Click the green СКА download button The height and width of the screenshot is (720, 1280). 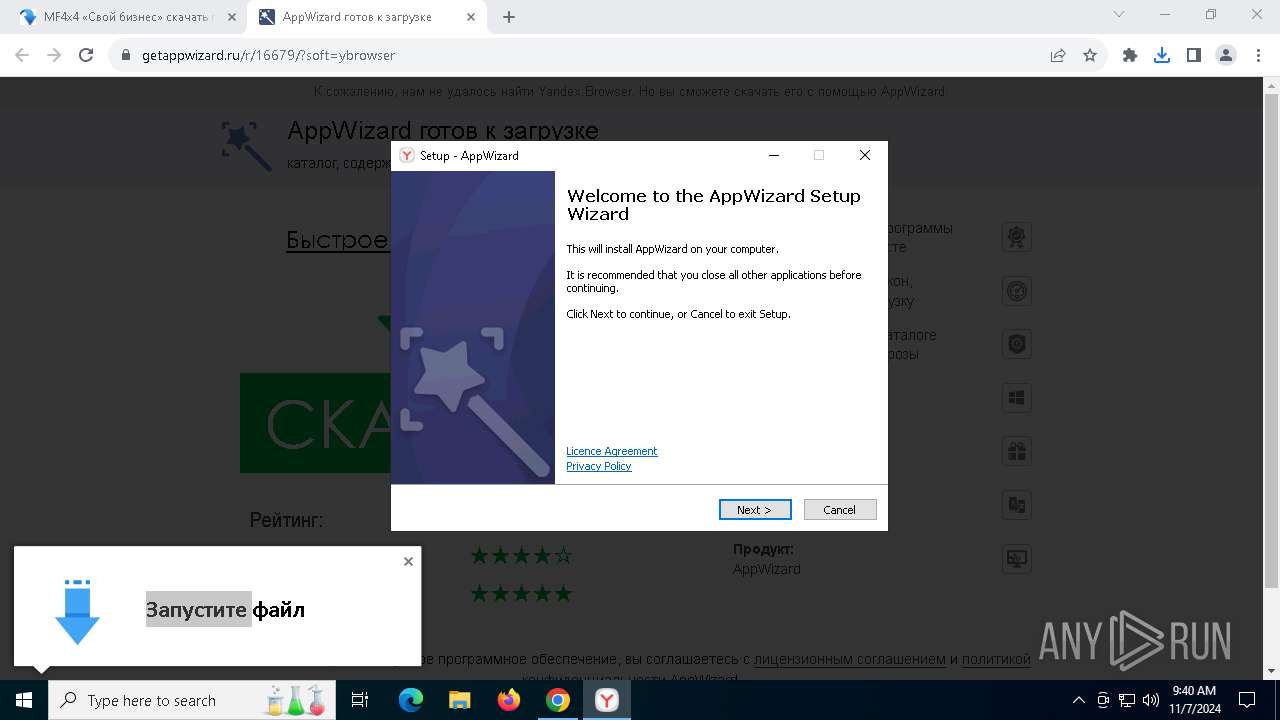tap(315, 423)
